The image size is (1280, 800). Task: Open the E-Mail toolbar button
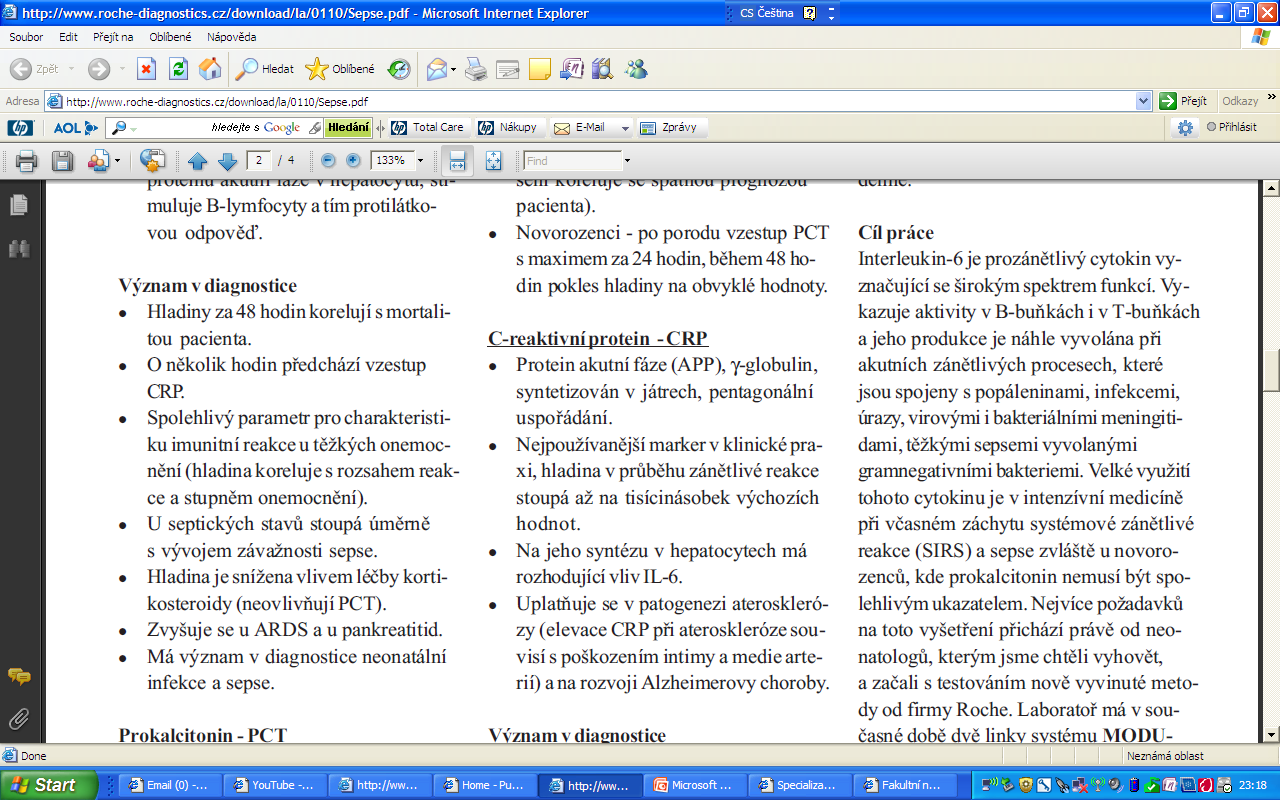(581, 128)
